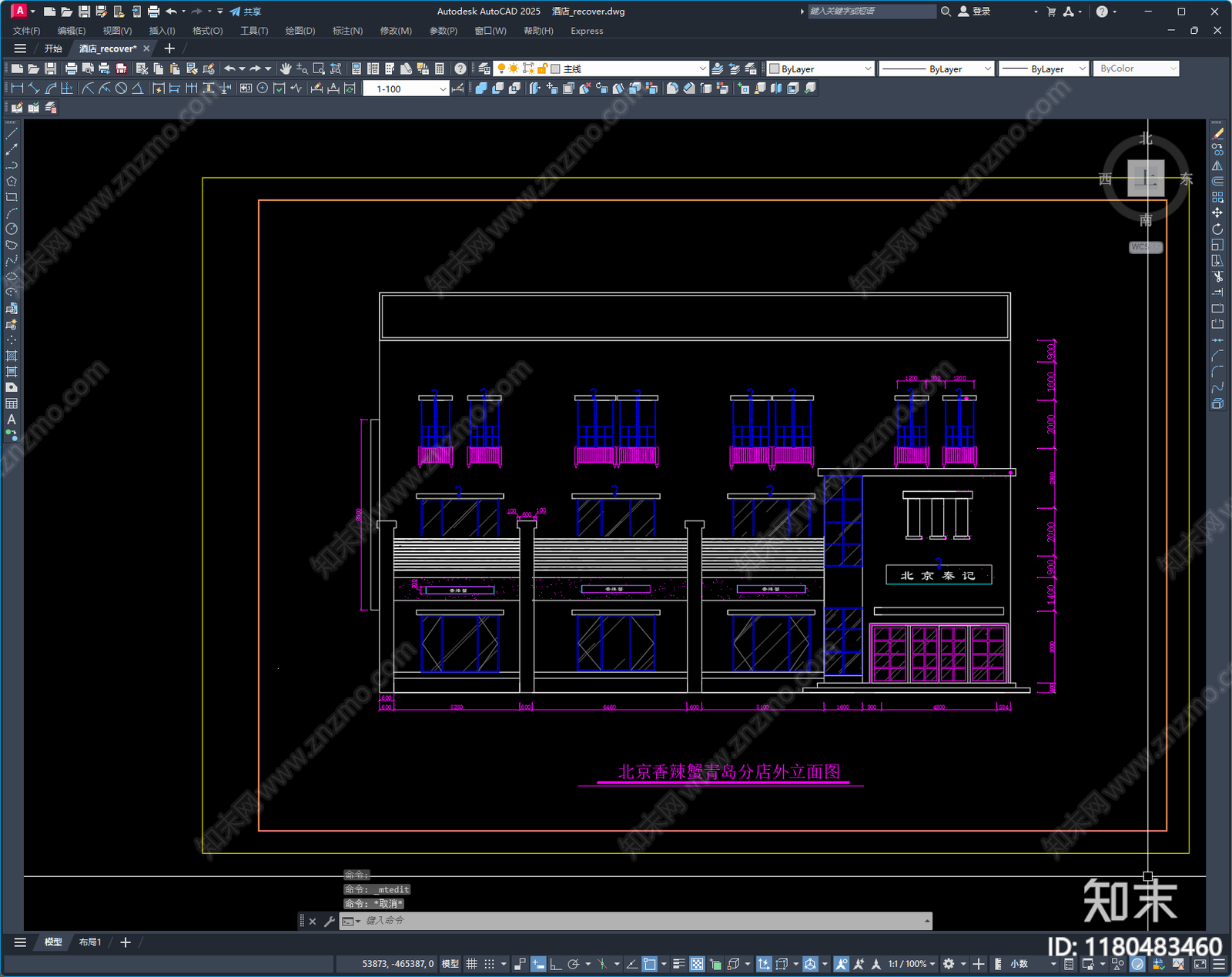Toggle lineweight display in status bar
Image resolution: width=1232 pixels, height=977 pixels.
[x=679, y=964]
